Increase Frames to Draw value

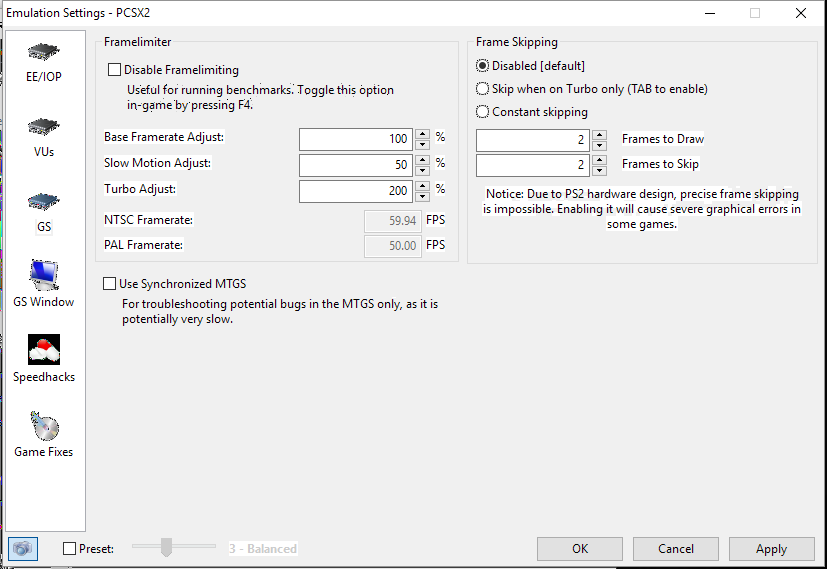click(x=600, y=135)
